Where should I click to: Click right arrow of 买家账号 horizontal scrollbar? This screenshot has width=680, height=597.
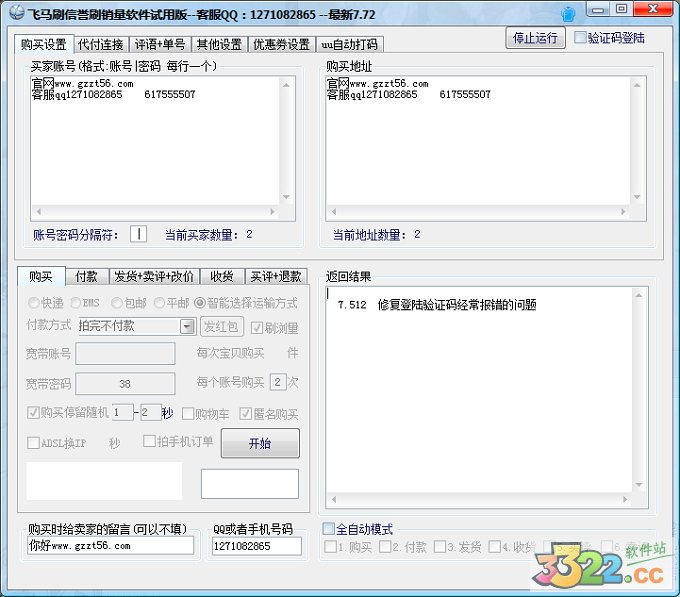click(x=272, y=212)
